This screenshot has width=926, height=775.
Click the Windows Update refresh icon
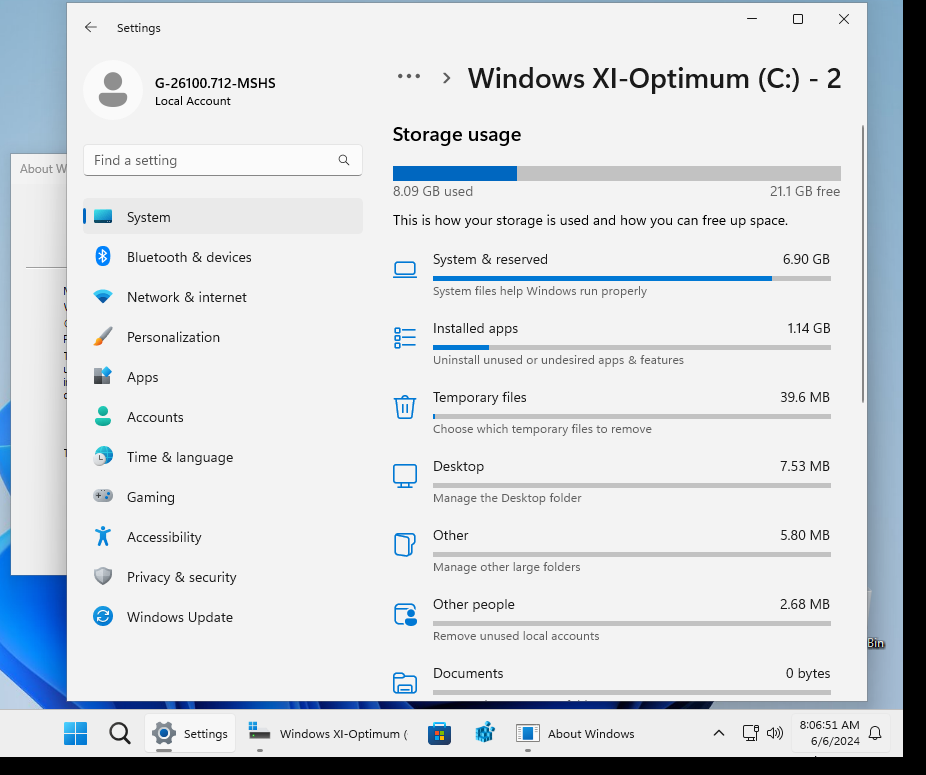coord(103,616)
